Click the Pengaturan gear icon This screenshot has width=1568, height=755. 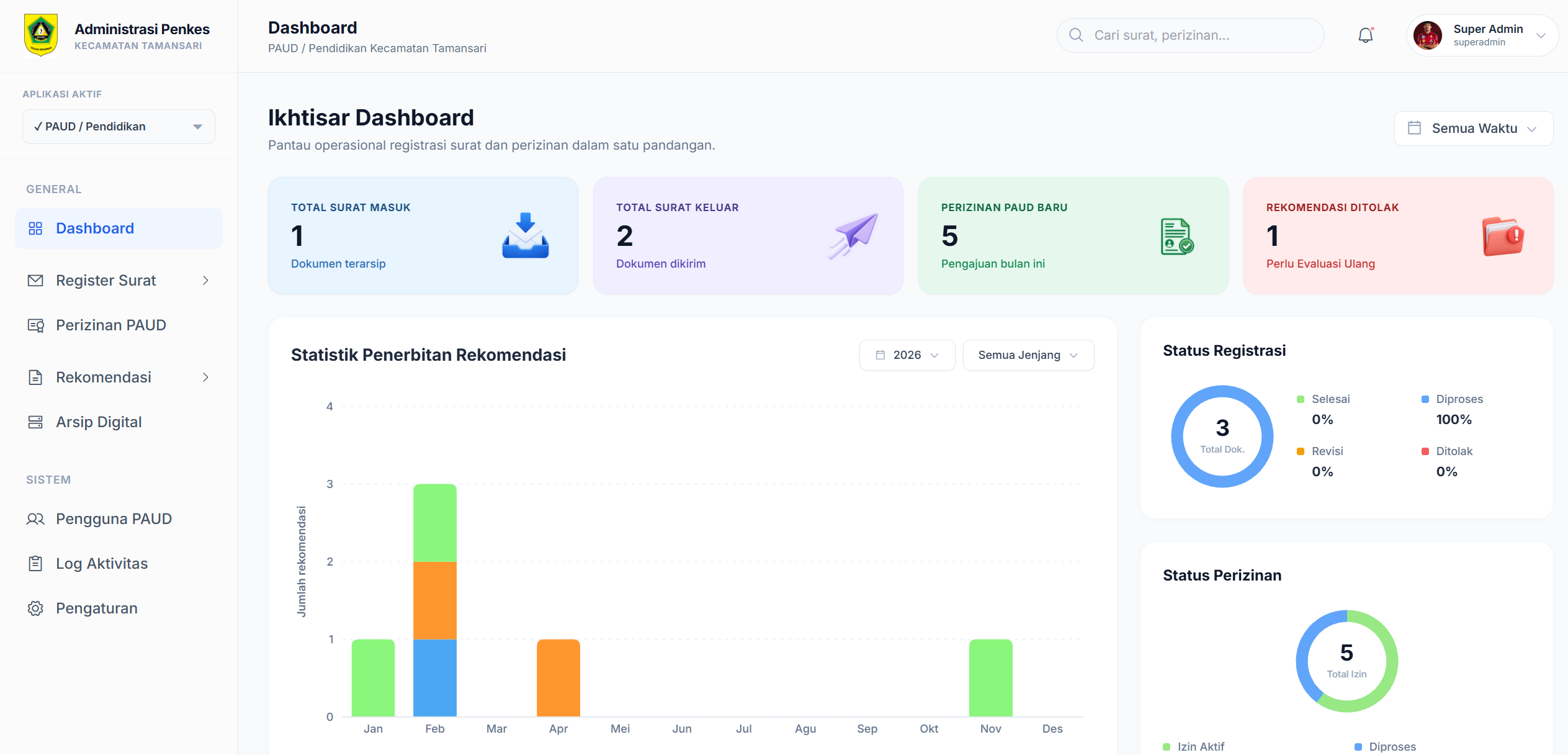pos(35,608)
